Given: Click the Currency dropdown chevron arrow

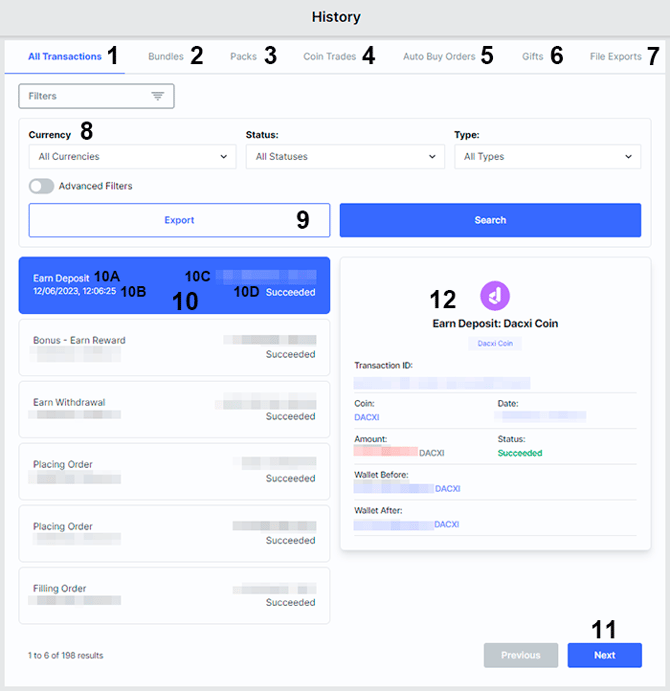Looking at the screenshot, I should click(223, 156).
